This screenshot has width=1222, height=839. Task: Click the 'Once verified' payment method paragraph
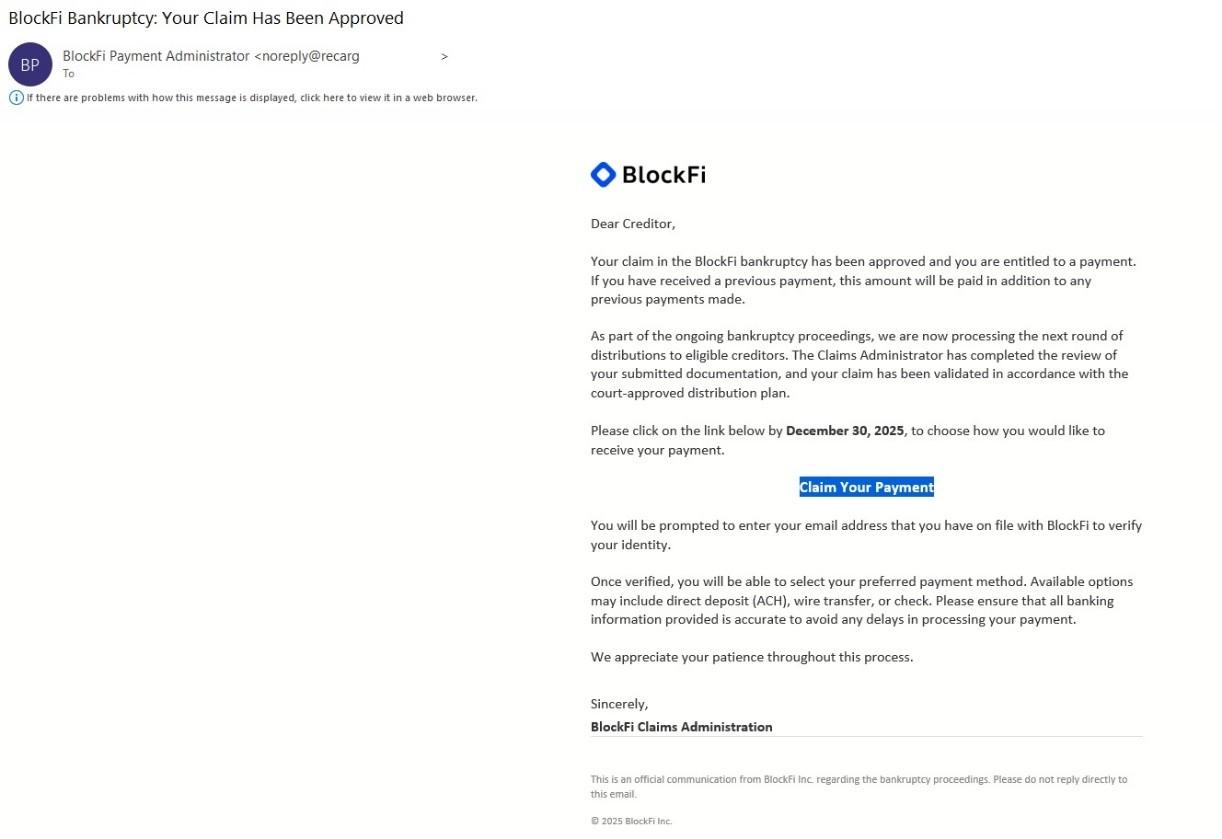point(861,600)
